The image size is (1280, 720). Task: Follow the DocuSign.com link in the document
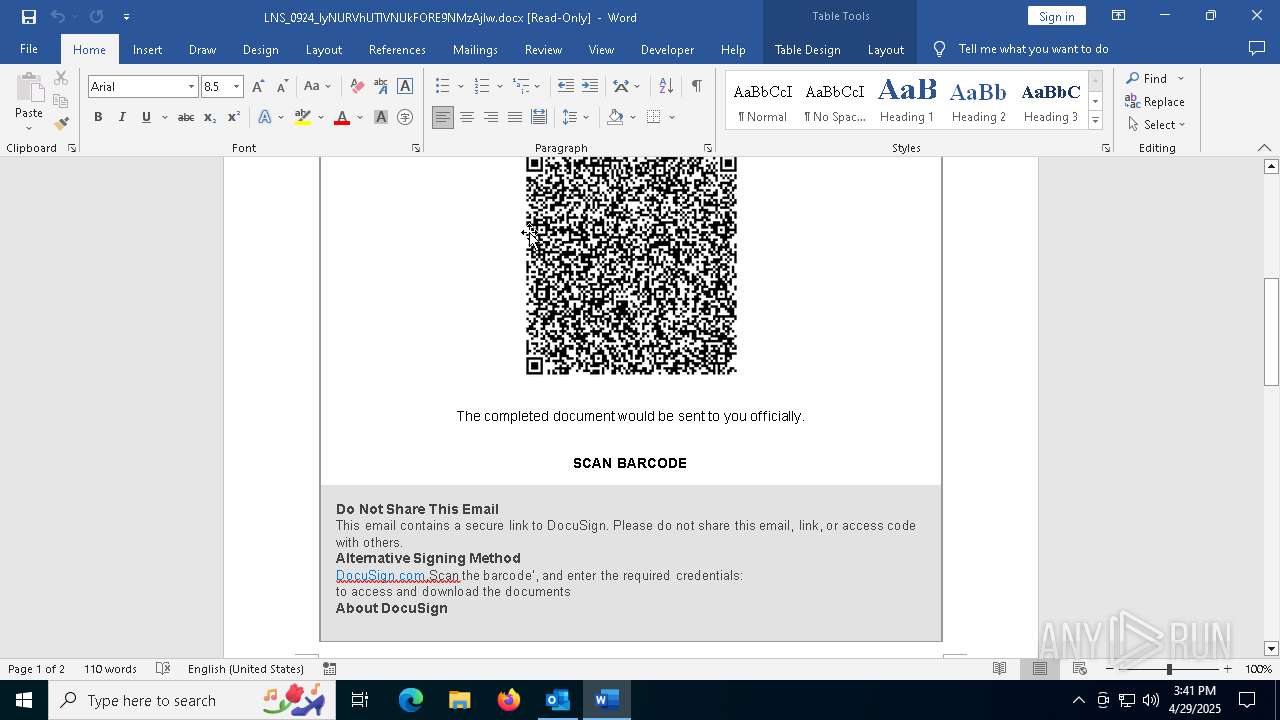[381, 575]
